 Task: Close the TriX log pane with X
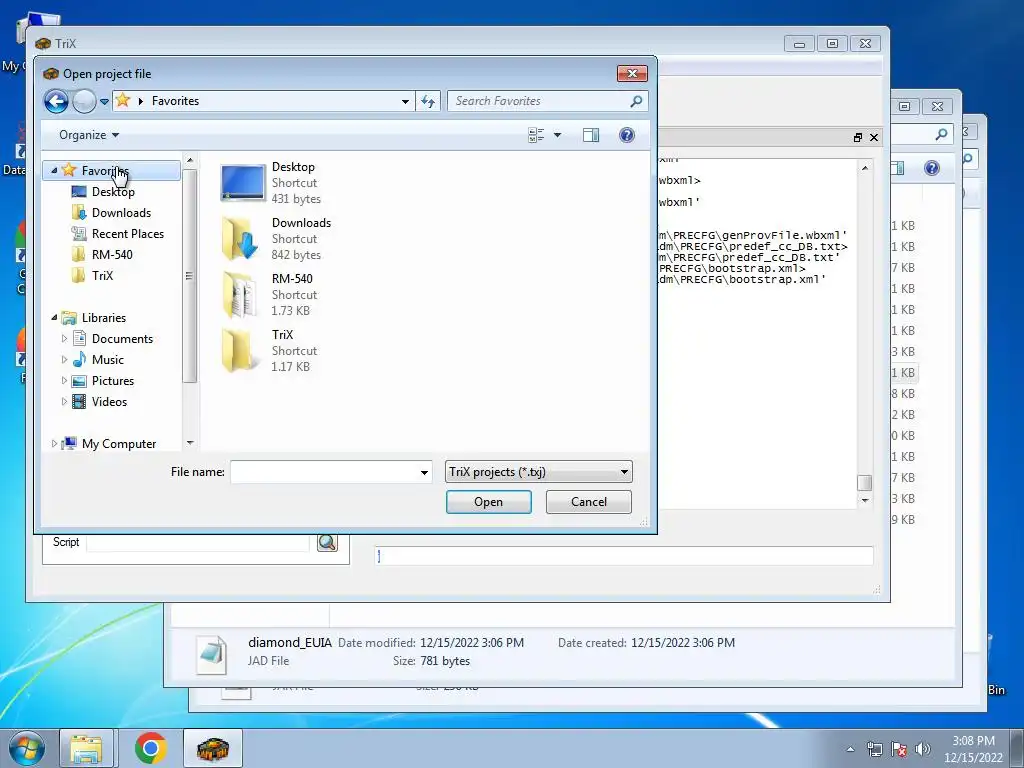[x=874, y=138]
